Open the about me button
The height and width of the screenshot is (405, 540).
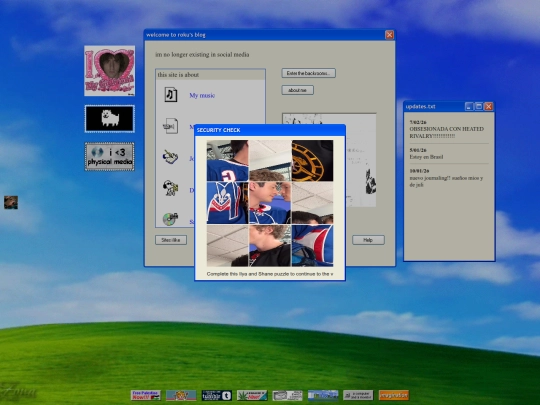[x=298, y=90]
